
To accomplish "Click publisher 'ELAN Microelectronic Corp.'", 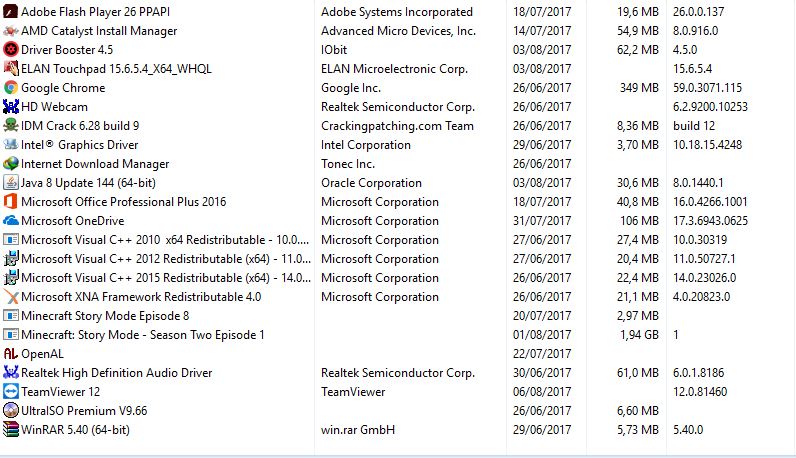I will 394,69.
